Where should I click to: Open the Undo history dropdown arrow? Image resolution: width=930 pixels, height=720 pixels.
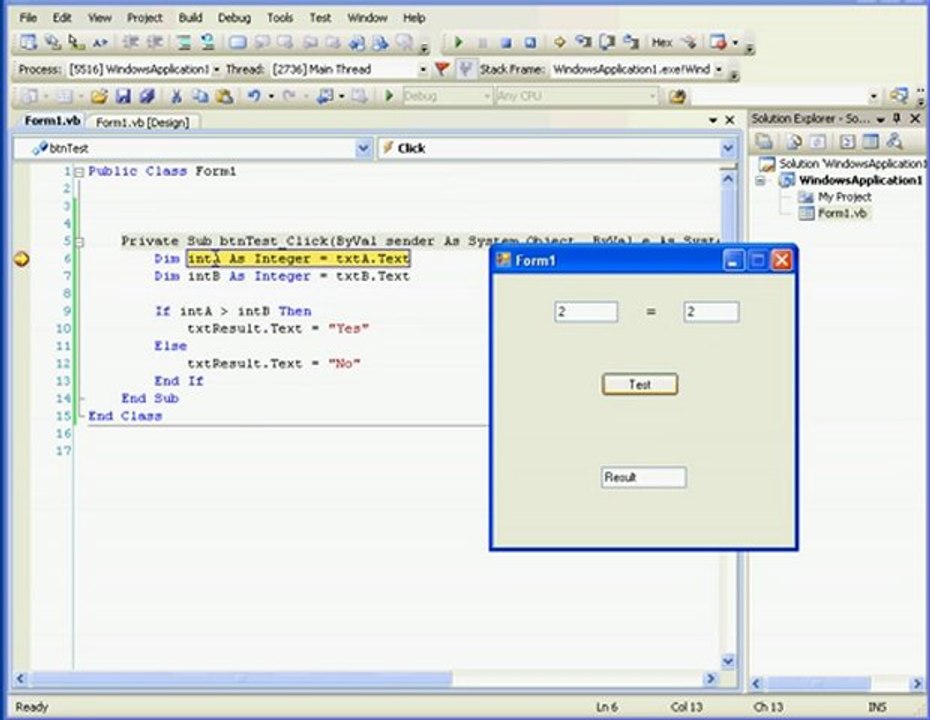tap(271, 97)
